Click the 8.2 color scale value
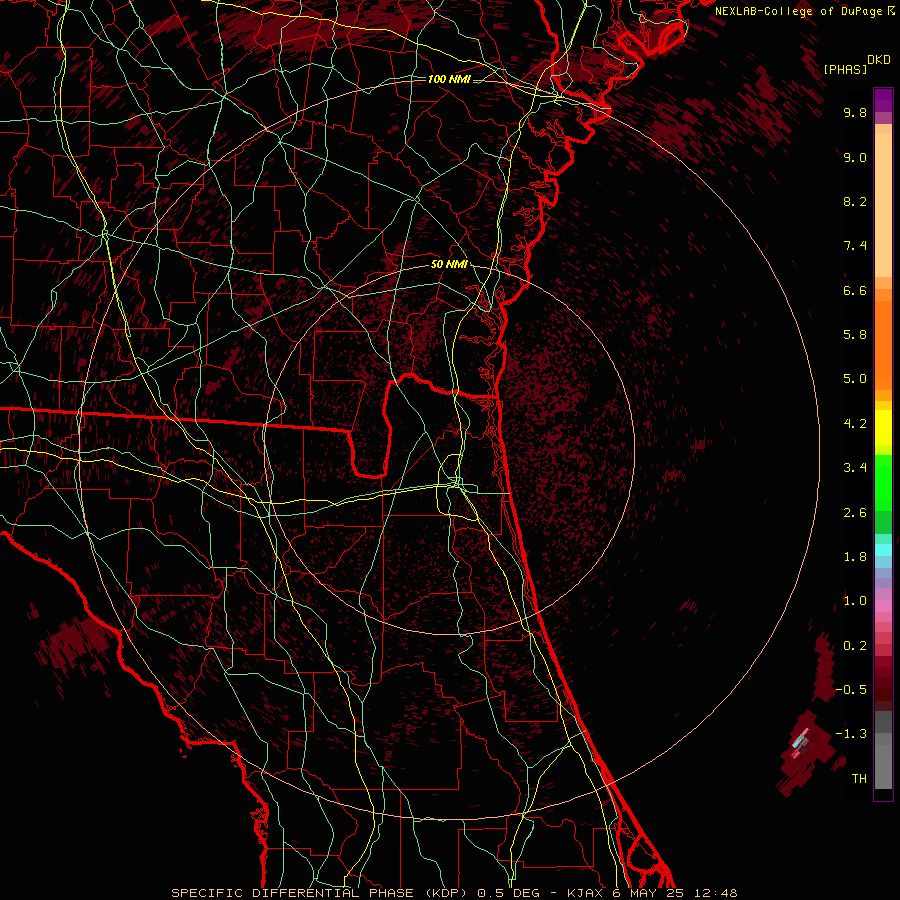The width and height of the screenshot is (900, 900). point(855,201)
